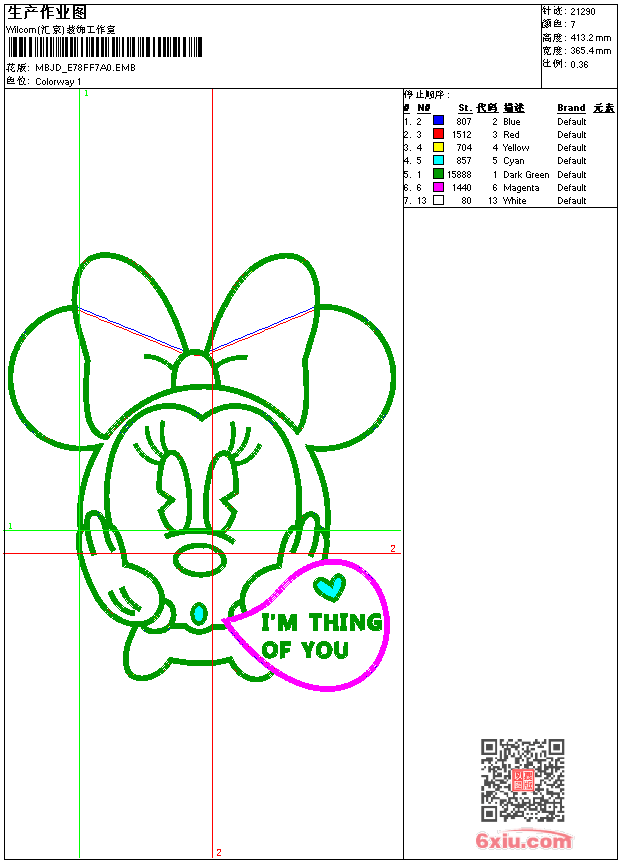Pick the Magenta color swatch

[x=438, y=187]
